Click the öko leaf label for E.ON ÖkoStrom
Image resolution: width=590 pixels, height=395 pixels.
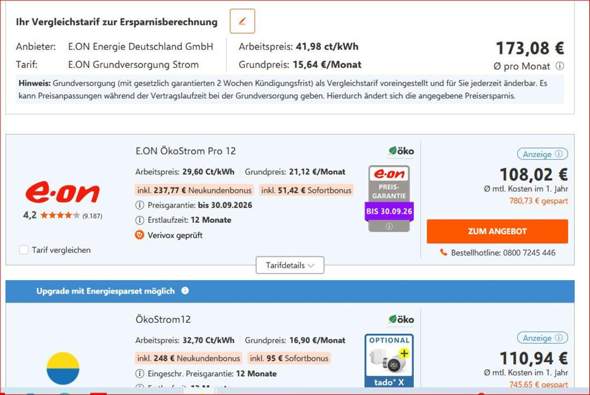(401, 151)
